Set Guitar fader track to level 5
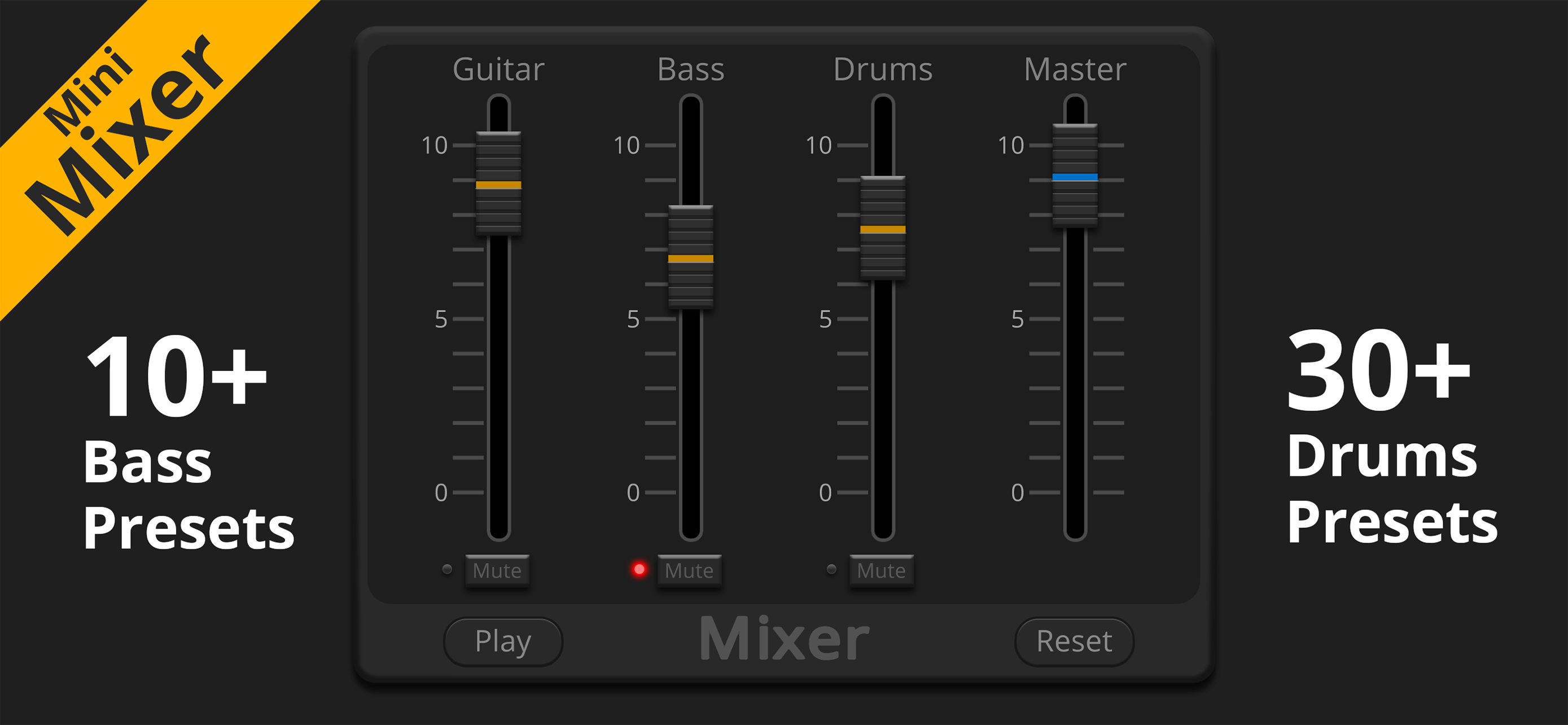The height and width of the screenshot is (725, 1568). click(x=498, y=319)
